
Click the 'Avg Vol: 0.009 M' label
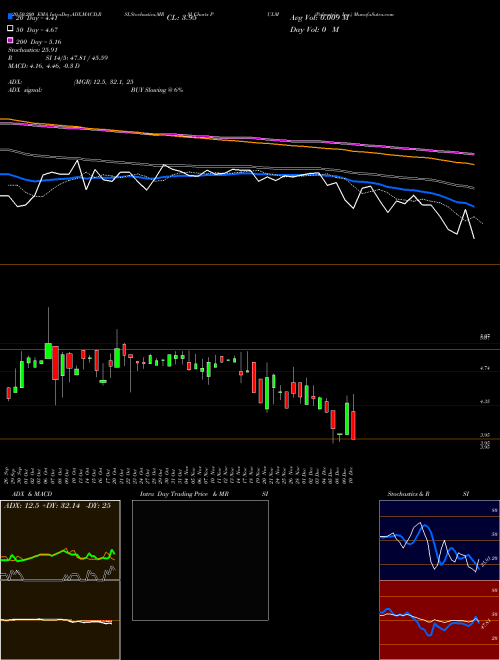[320, 18]
